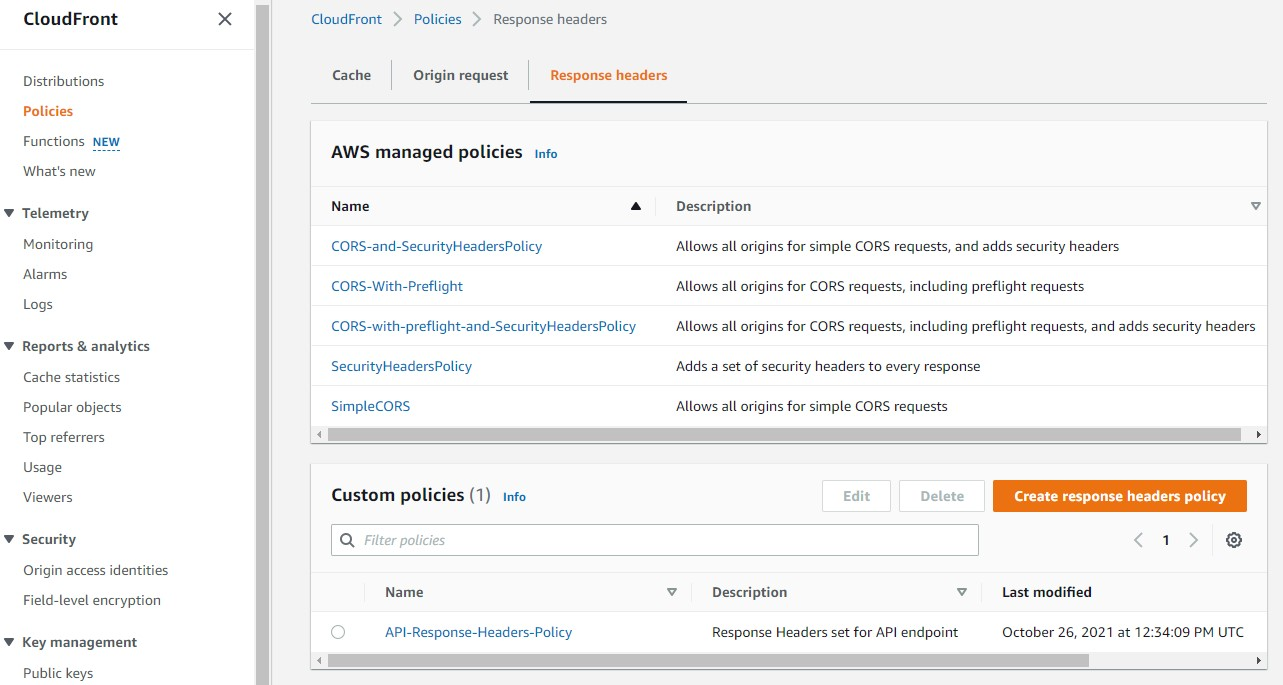Image resolution: width=1283 pixels, height=685 pixels.
Task: Sort managed policies by Description arrow
Action: point(1256,206)
